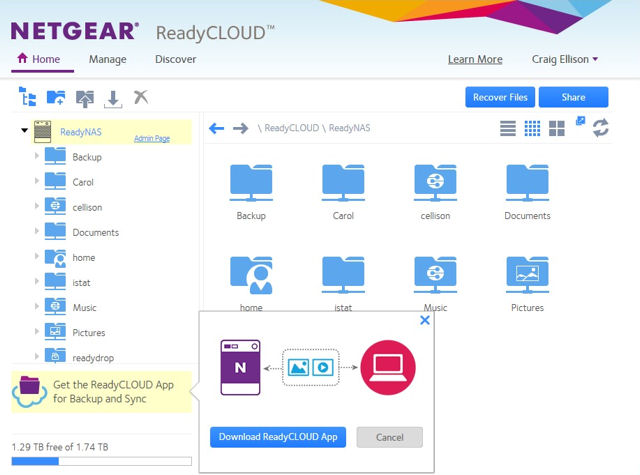Switch to large tiles view

(557, 129)
